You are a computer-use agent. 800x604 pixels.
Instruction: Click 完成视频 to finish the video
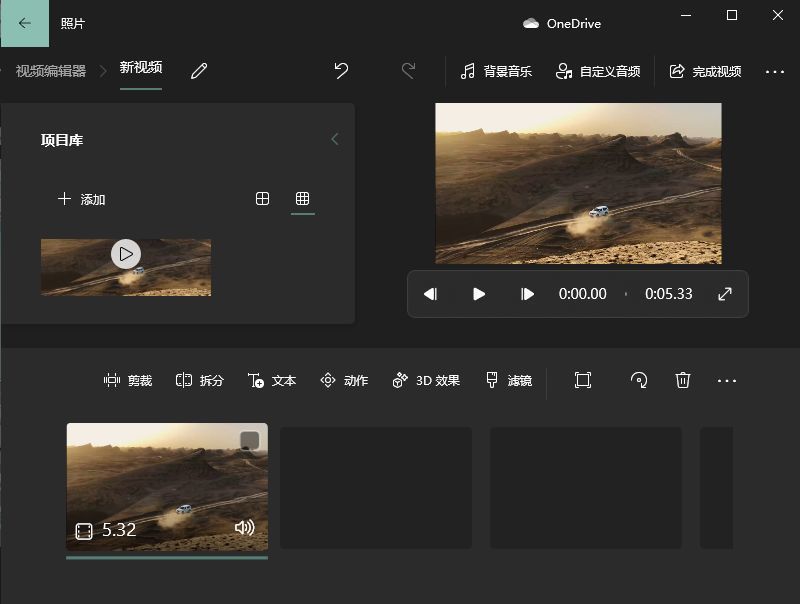point(705,71)
